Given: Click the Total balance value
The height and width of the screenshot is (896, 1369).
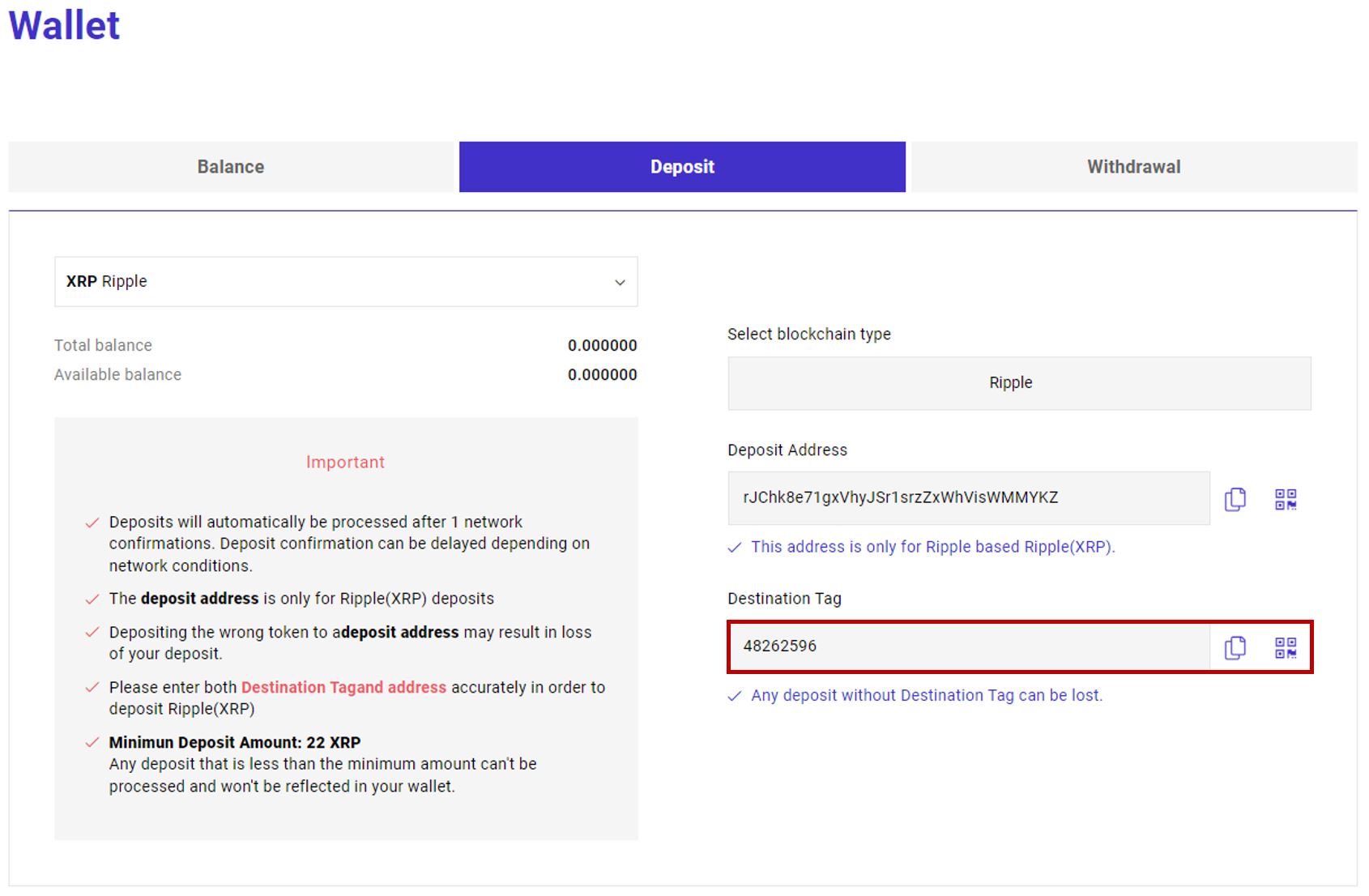Looking at the screenshot, I should pyautogui.click(x=602, y=345).
